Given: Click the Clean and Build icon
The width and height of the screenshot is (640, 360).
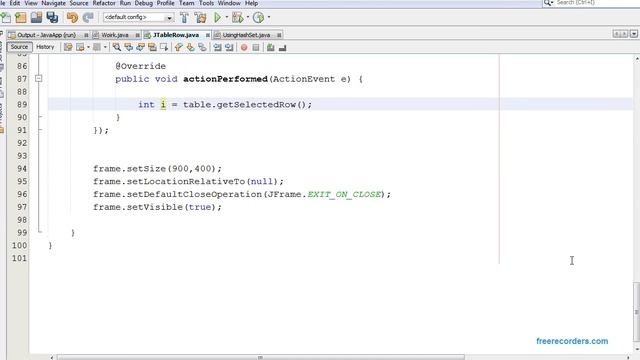Looking at the screenshot, I should pyautogui.click(x=200, y=18).
